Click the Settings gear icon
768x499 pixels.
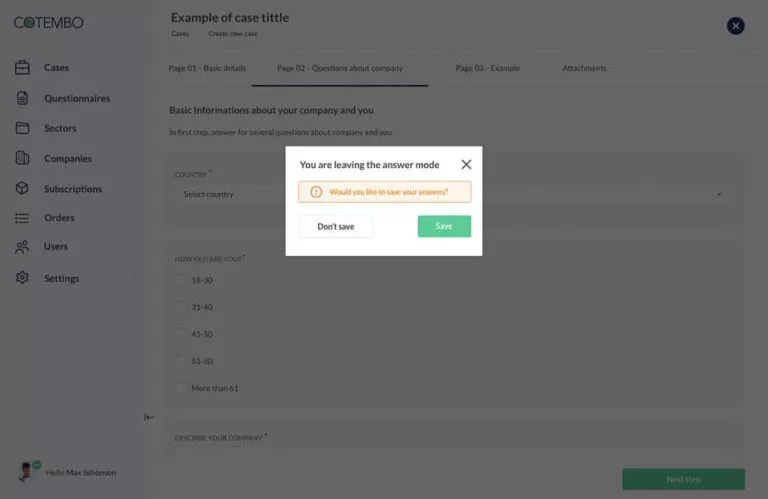coord(22,278)
